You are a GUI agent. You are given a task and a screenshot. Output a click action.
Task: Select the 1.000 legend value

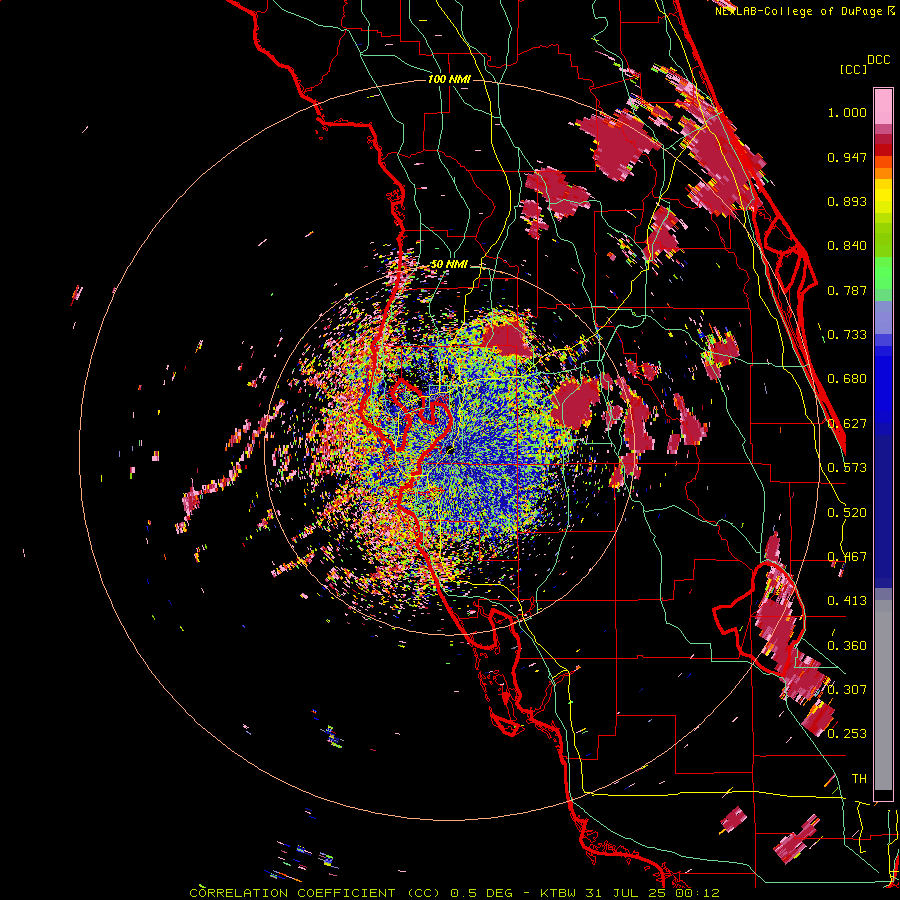tap(847, 112)
